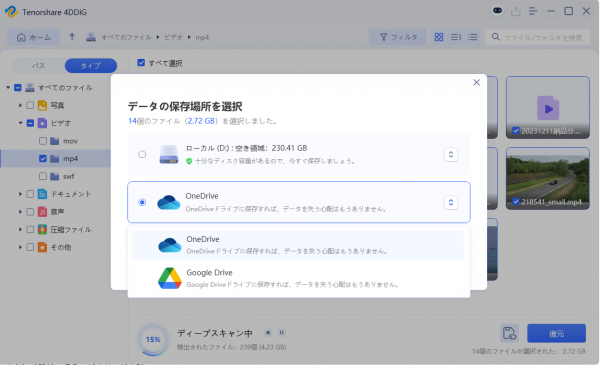The width and height of the screenshot is (600, 365).
Task: Click the local D: drive disk icon
Action: [169, 154]
